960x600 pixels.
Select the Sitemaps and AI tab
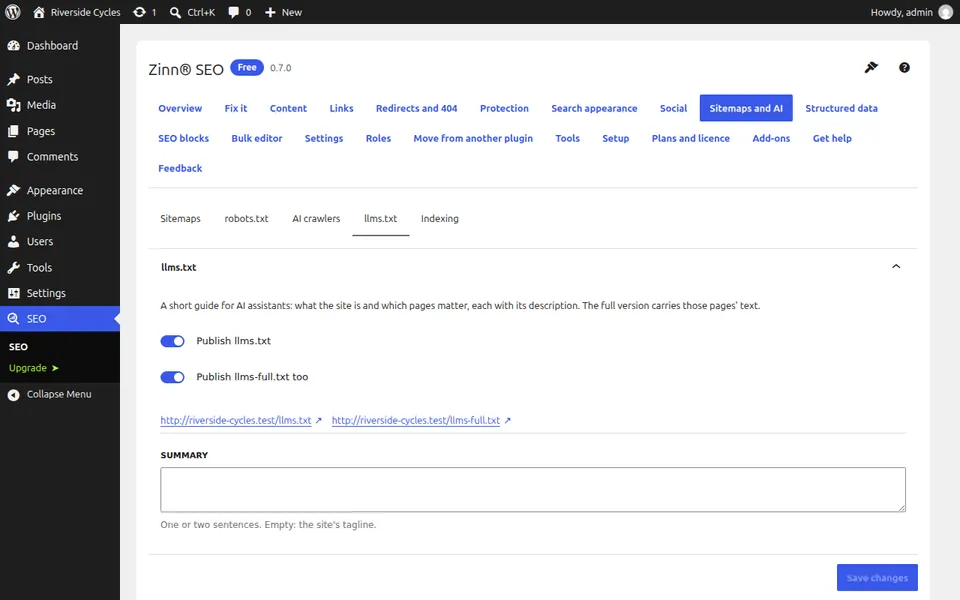tap(746, 108)
